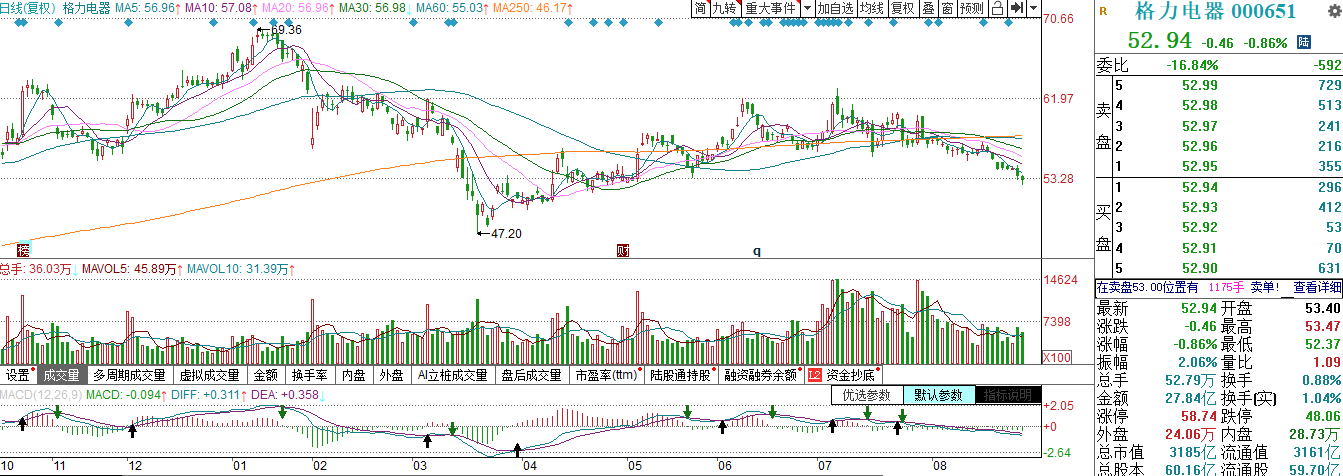Click the 日线(复权) period selector label

(28, 8)
